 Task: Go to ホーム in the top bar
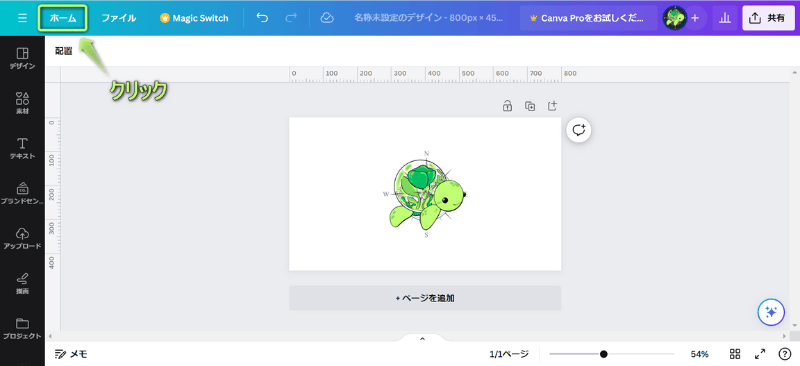pyautogui.click(x=63, y=18)
